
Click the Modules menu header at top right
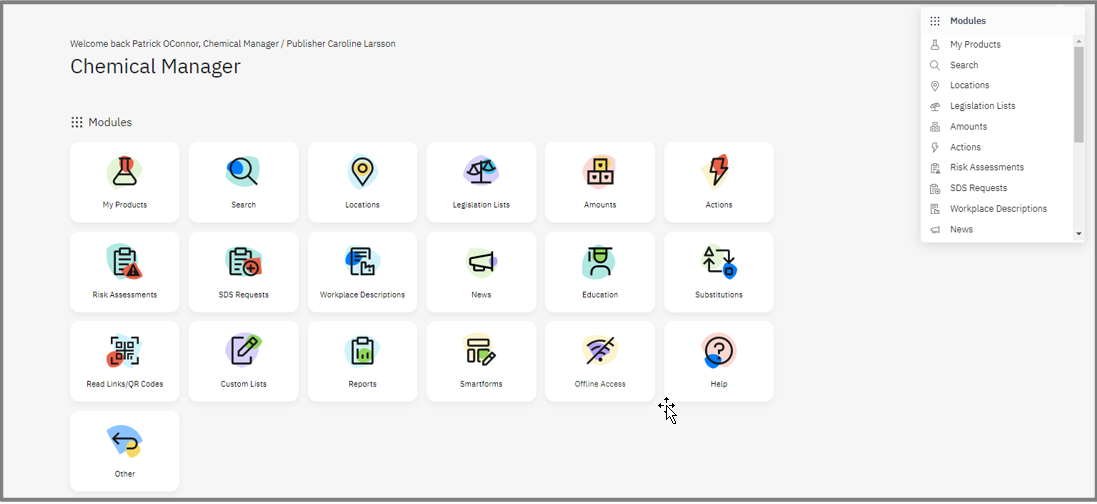[x=967, y=21]
